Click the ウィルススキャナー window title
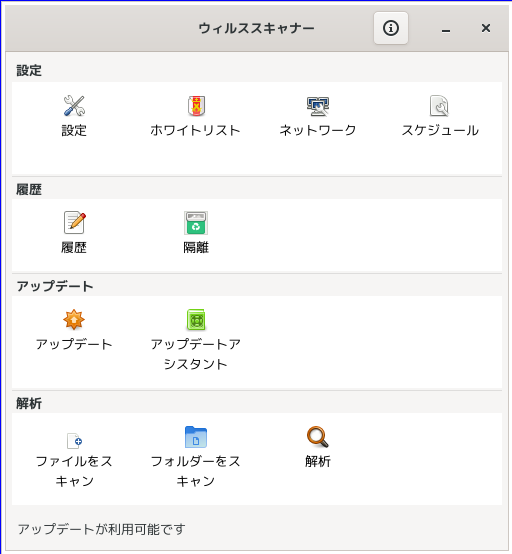This screenshot has width=512, height=554. pyautogui.click(x=257, y=28)
